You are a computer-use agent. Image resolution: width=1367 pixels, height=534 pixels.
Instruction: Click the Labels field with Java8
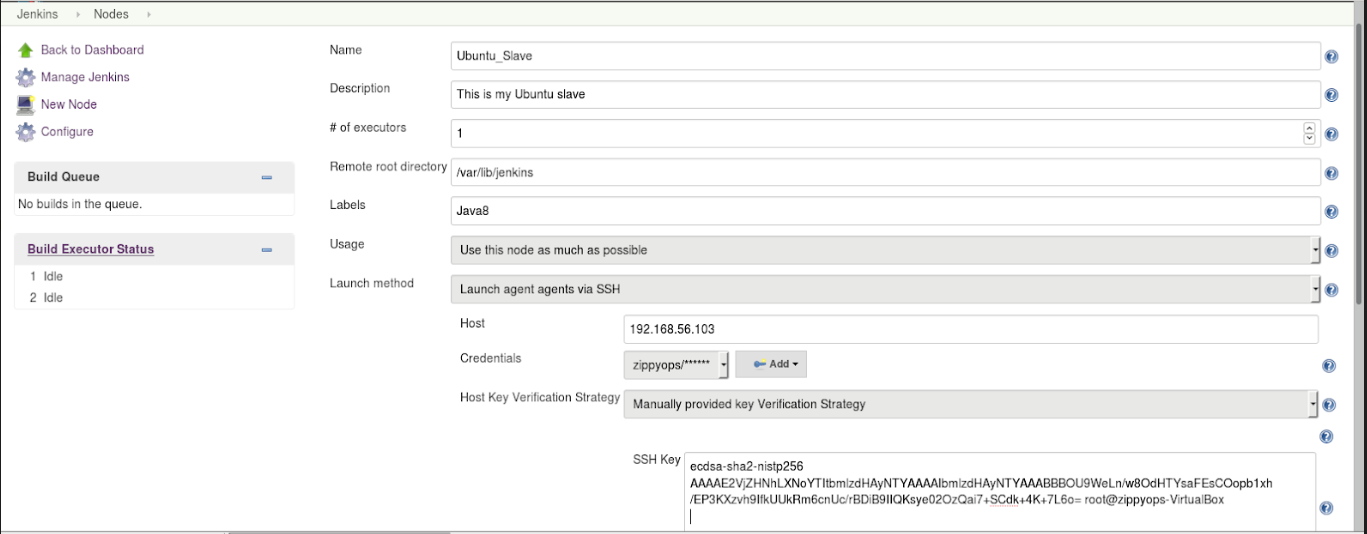coord(886,211)
